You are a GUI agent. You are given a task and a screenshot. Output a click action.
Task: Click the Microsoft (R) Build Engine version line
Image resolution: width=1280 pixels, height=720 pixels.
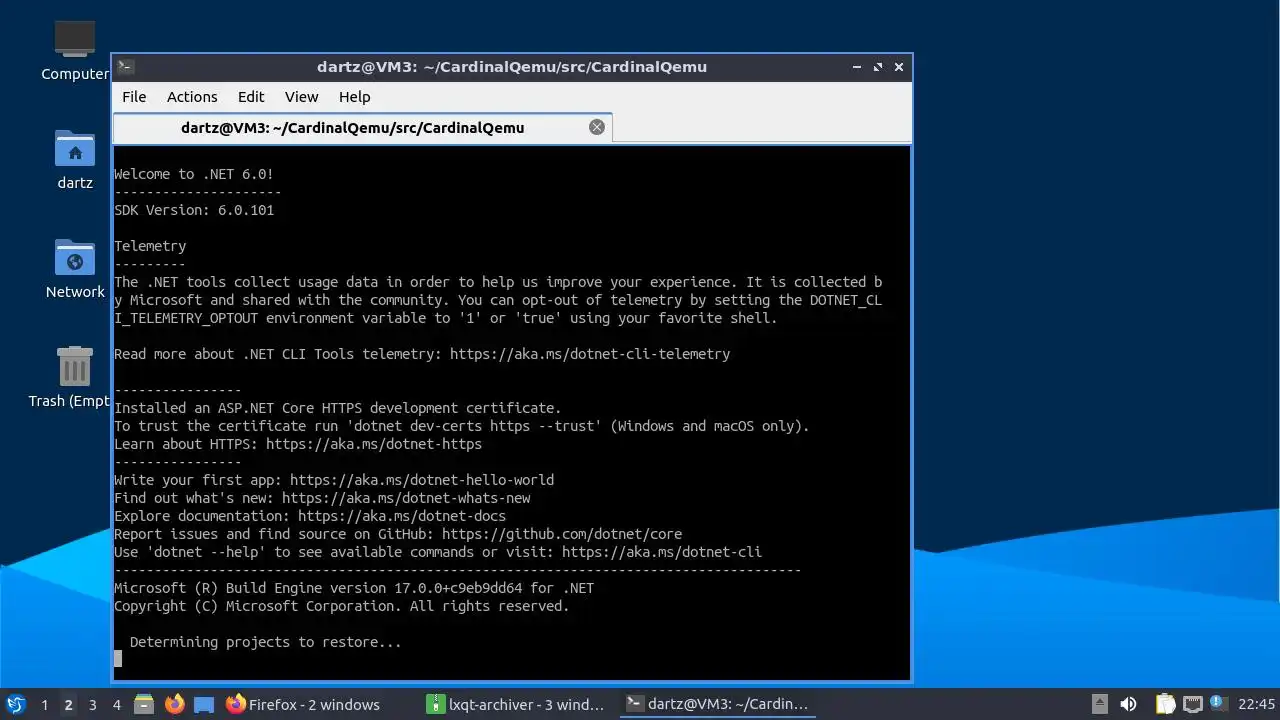pyautogui.click(x=354, y=588)
